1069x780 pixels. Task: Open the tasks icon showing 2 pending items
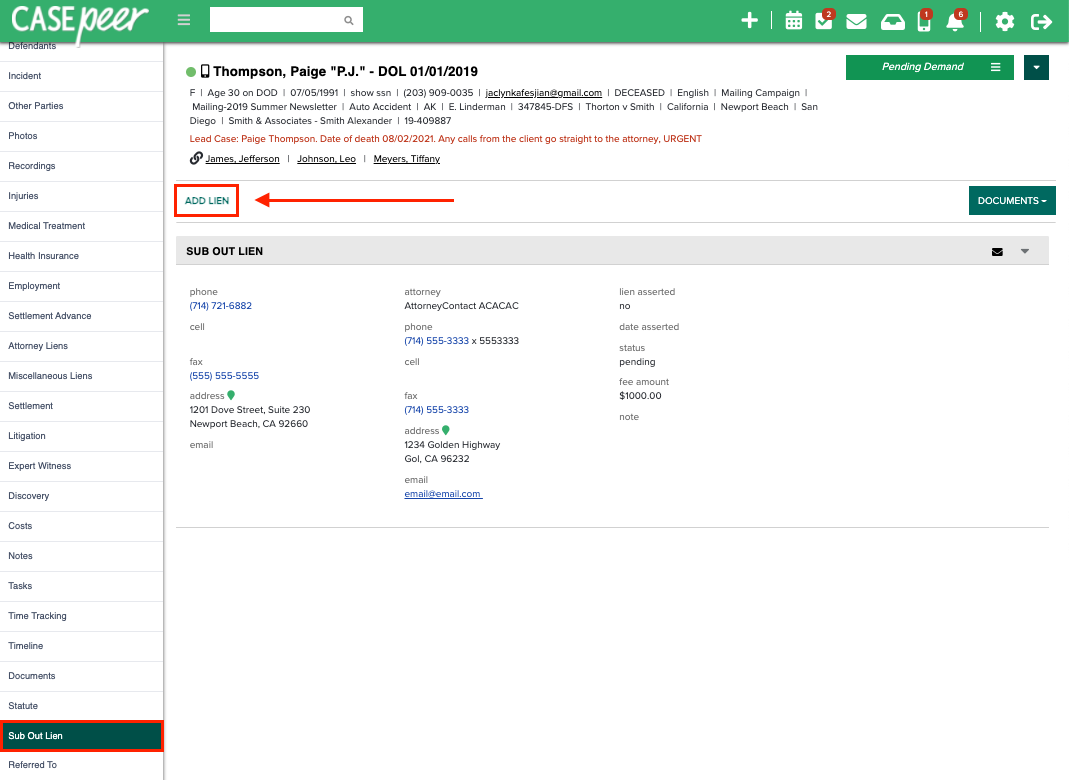[822, 19]
